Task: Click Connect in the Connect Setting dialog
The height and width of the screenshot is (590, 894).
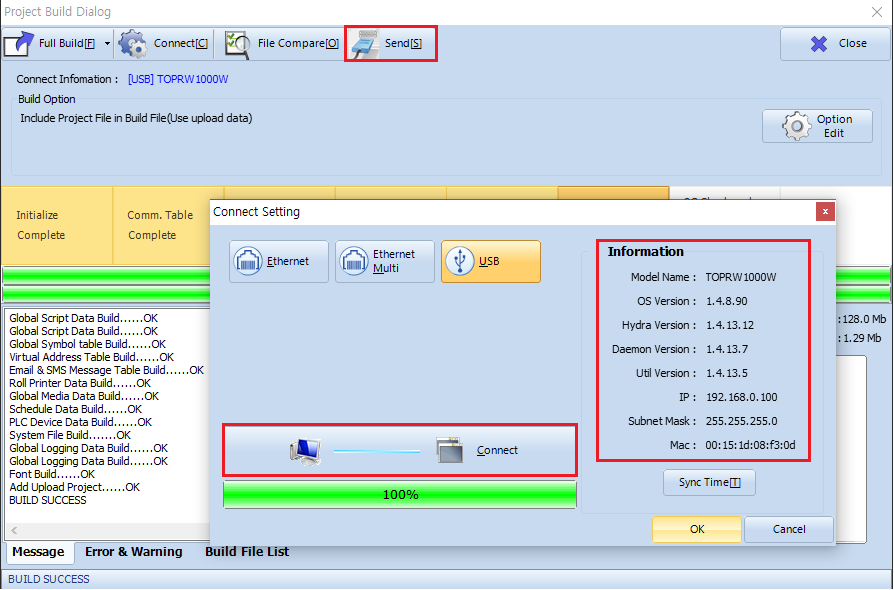Action: click(400, 450)
